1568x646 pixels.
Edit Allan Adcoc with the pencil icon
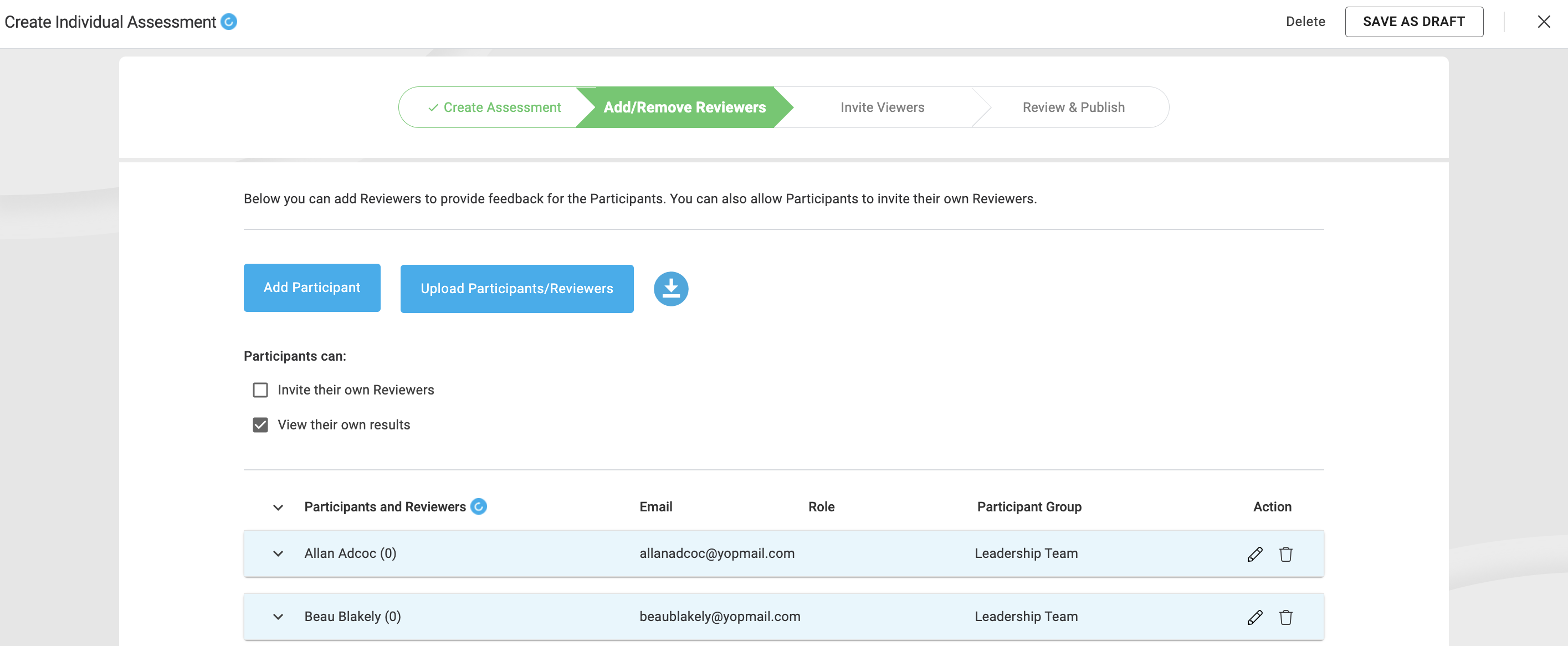[1254, 554]
